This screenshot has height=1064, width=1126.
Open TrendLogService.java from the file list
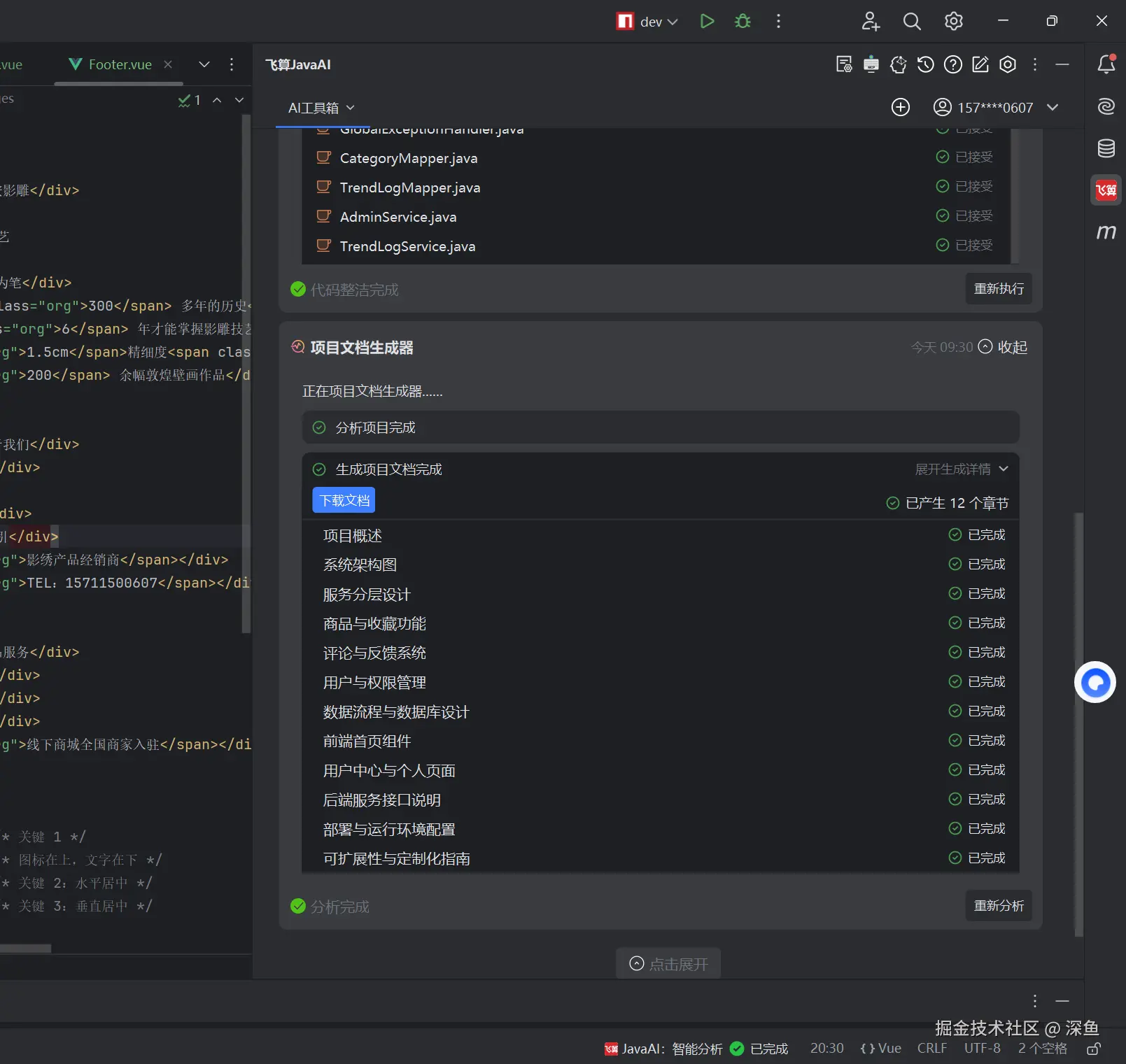407,246
